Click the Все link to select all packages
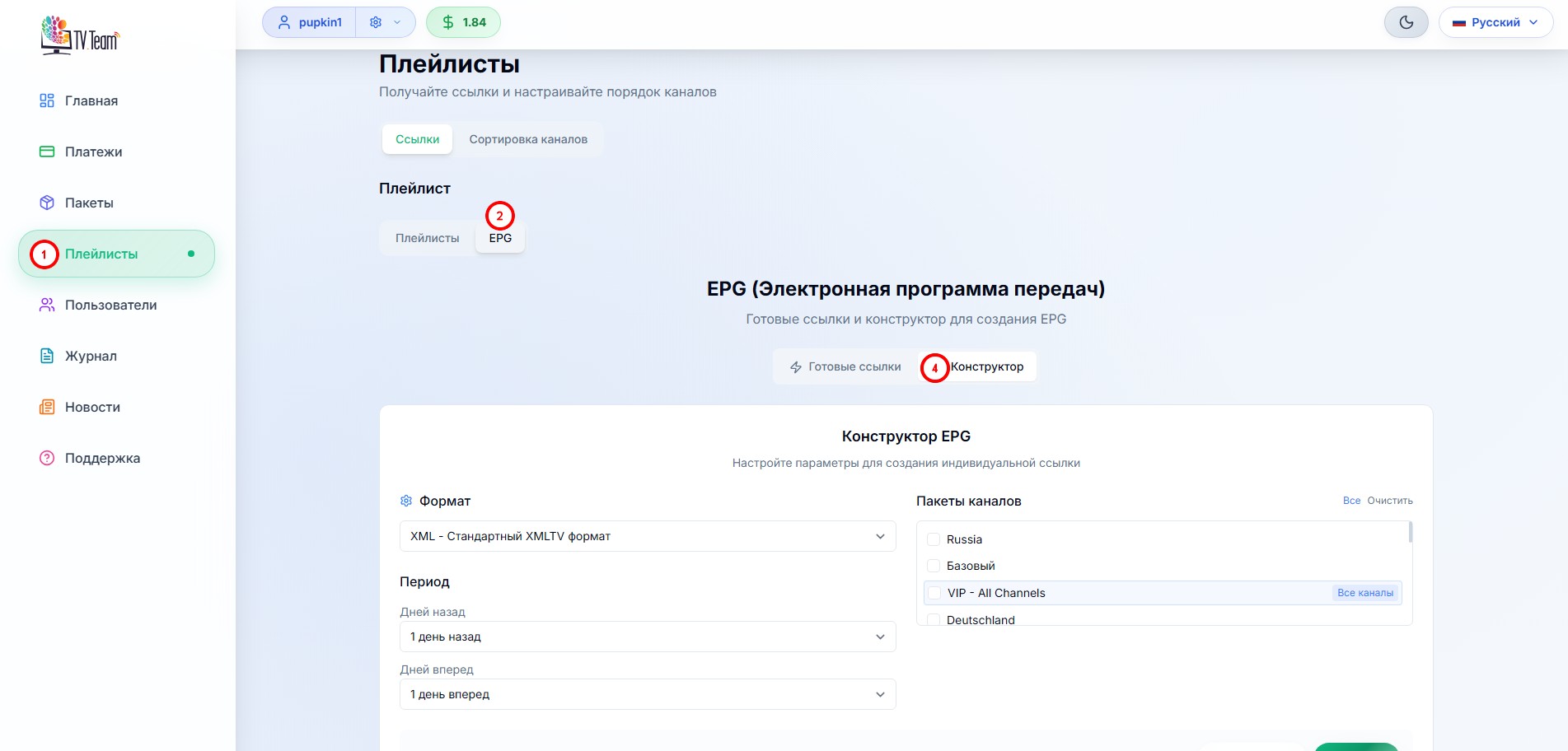1568x751 pixels. [x=1351, y=501]
